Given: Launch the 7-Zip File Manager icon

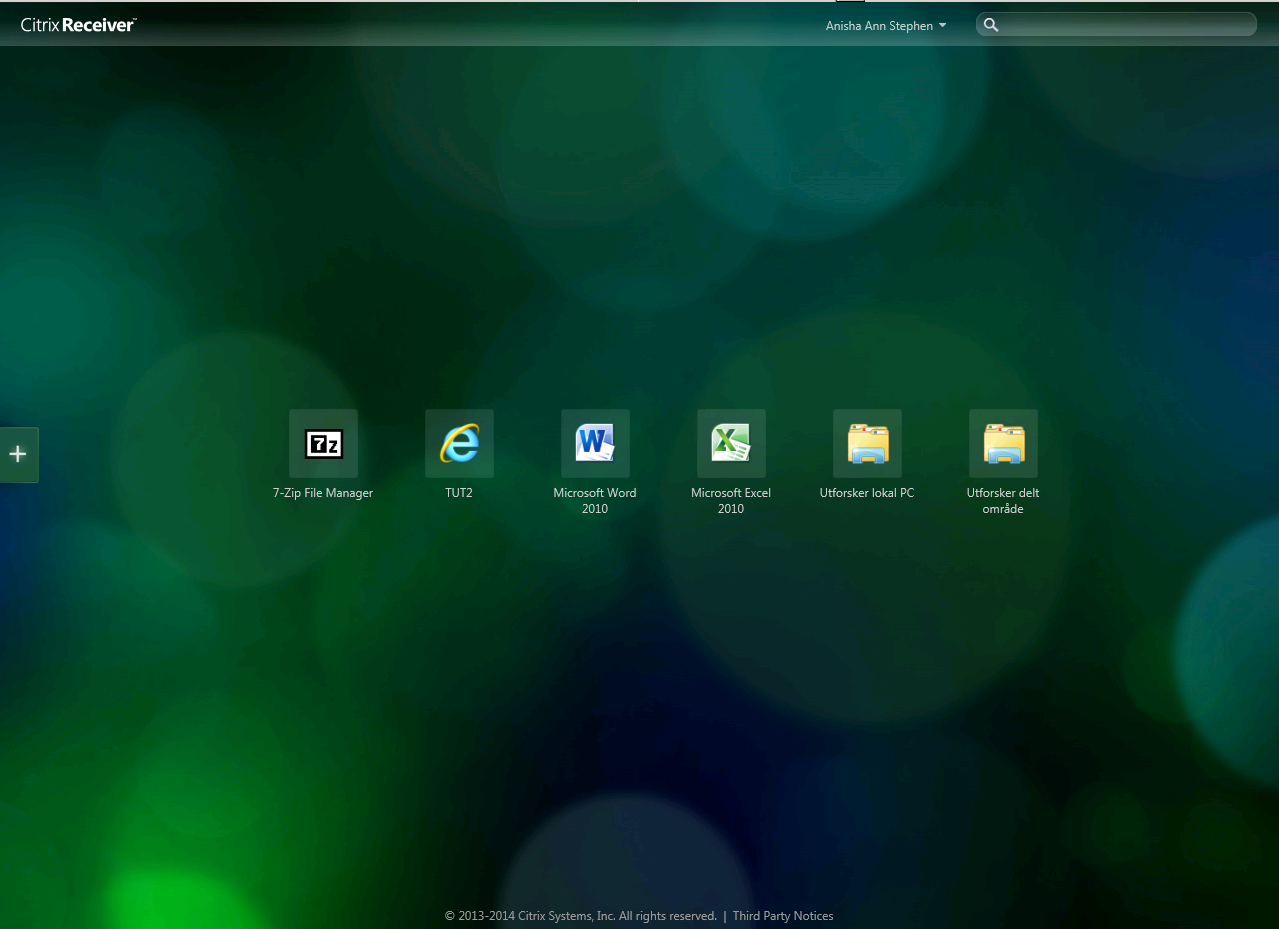Looking at the screenshot, I should [323, 443].
